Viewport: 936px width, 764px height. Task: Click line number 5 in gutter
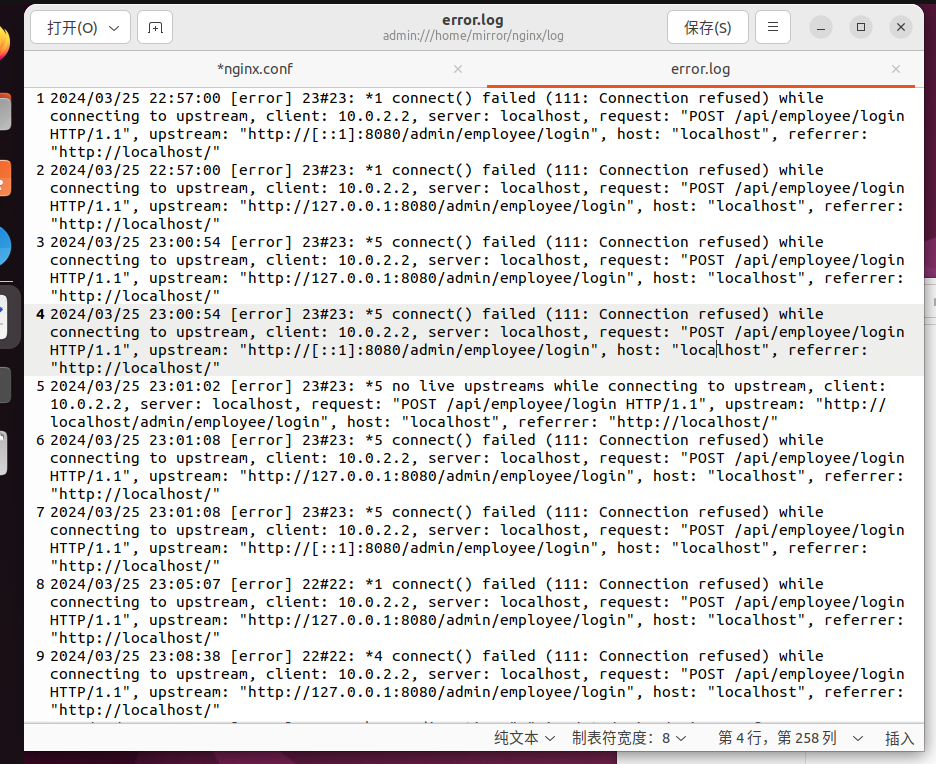(x=41, y=386)
